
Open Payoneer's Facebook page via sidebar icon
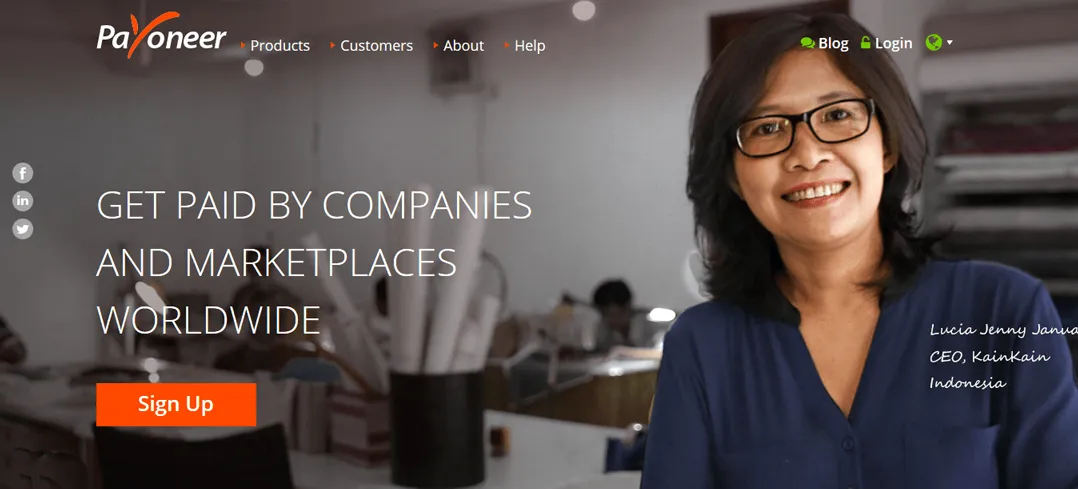pos(23,173)
